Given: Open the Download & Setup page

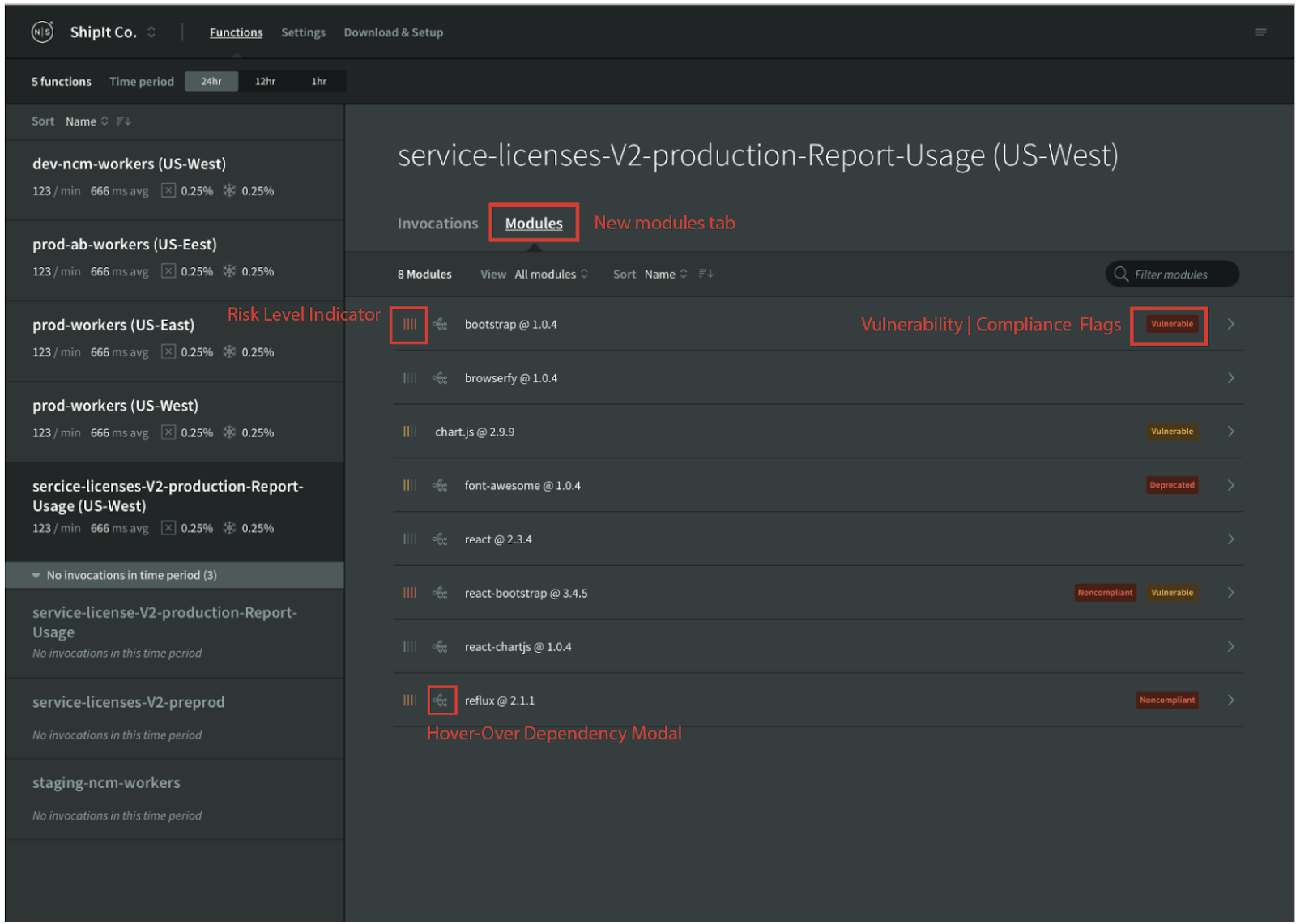Looking at the screenshot, I should click(x=393, y=32).
